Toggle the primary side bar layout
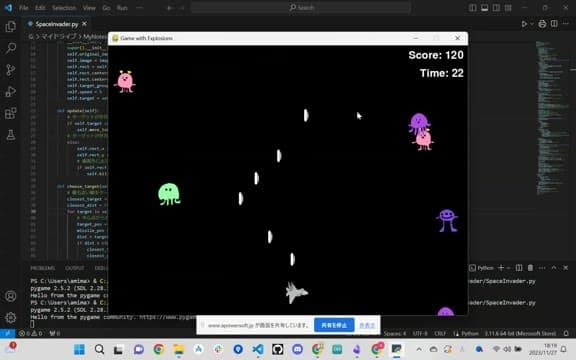 [x=472, y=8]
